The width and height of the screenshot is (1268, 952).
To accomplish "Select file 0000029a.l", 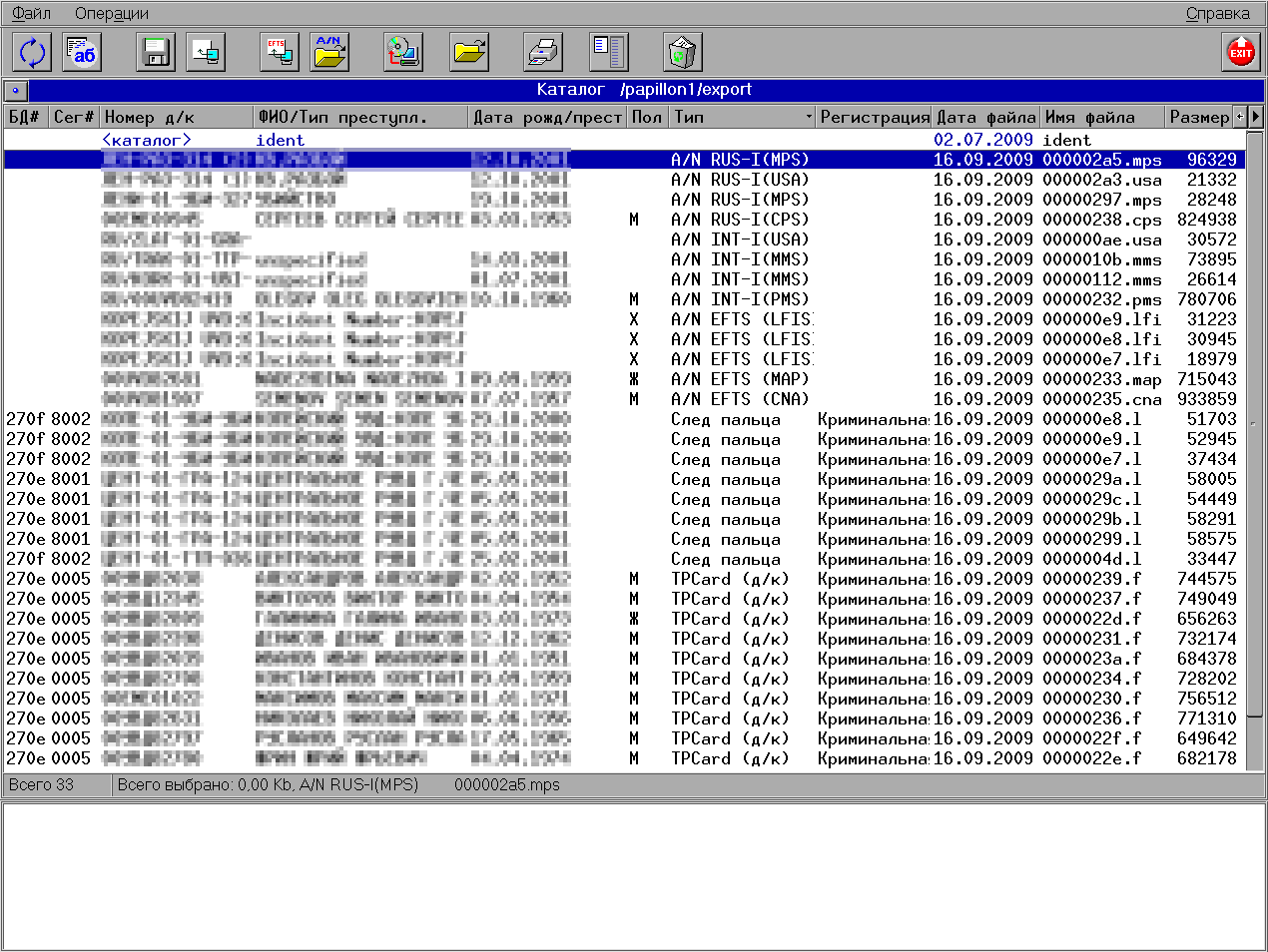I will point(625,479).
